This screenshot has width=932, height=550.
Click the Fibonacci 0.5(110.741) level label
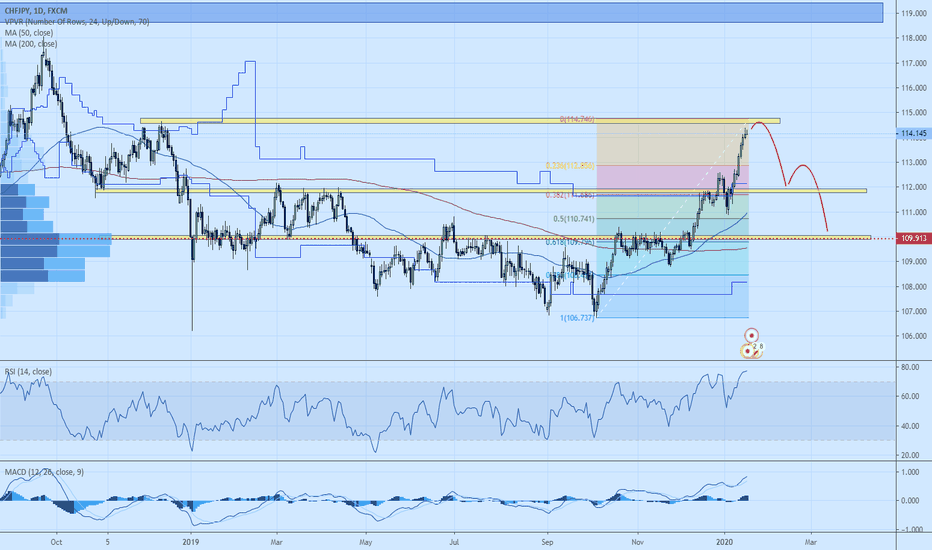click(574, 219)
